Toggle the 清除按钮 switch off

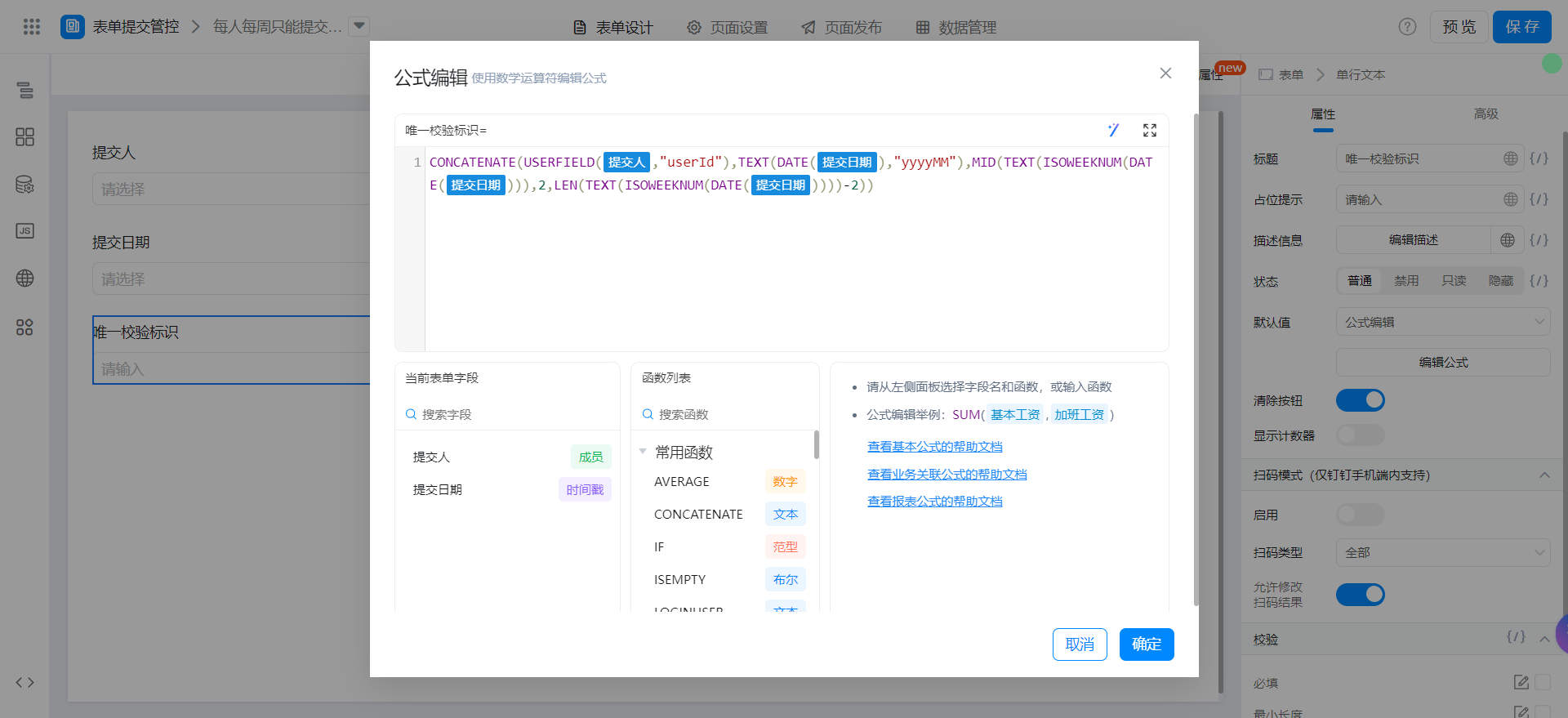(1360, 400)
